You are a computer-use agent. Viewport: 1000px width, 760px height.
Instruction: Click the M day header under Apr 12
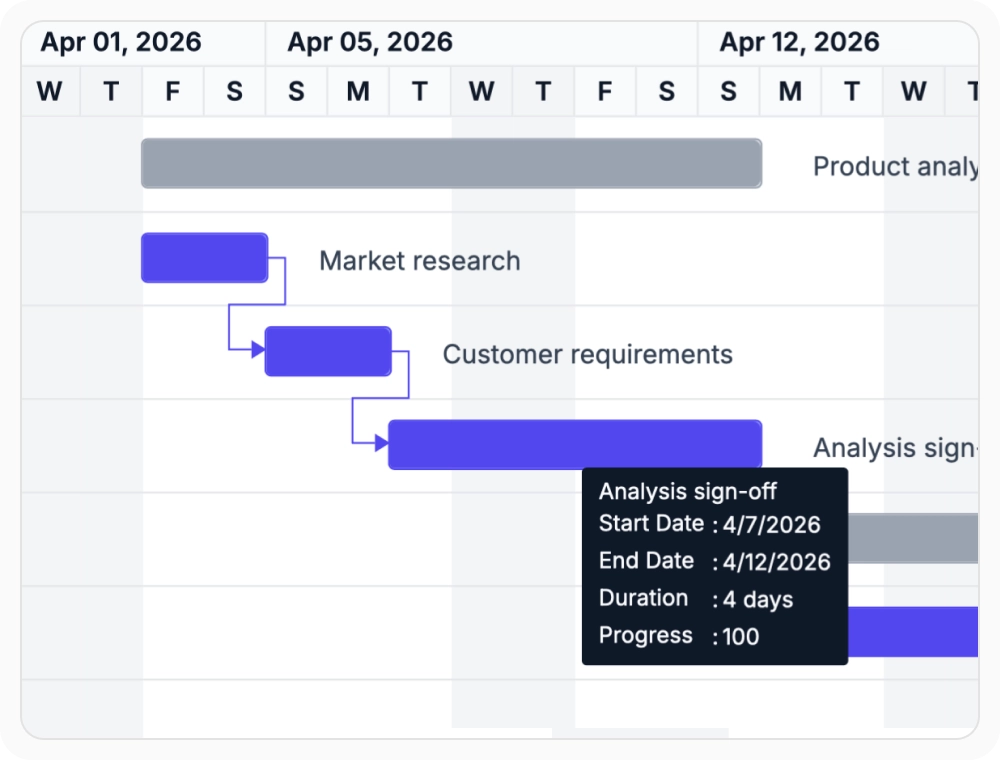pos(790,91)
